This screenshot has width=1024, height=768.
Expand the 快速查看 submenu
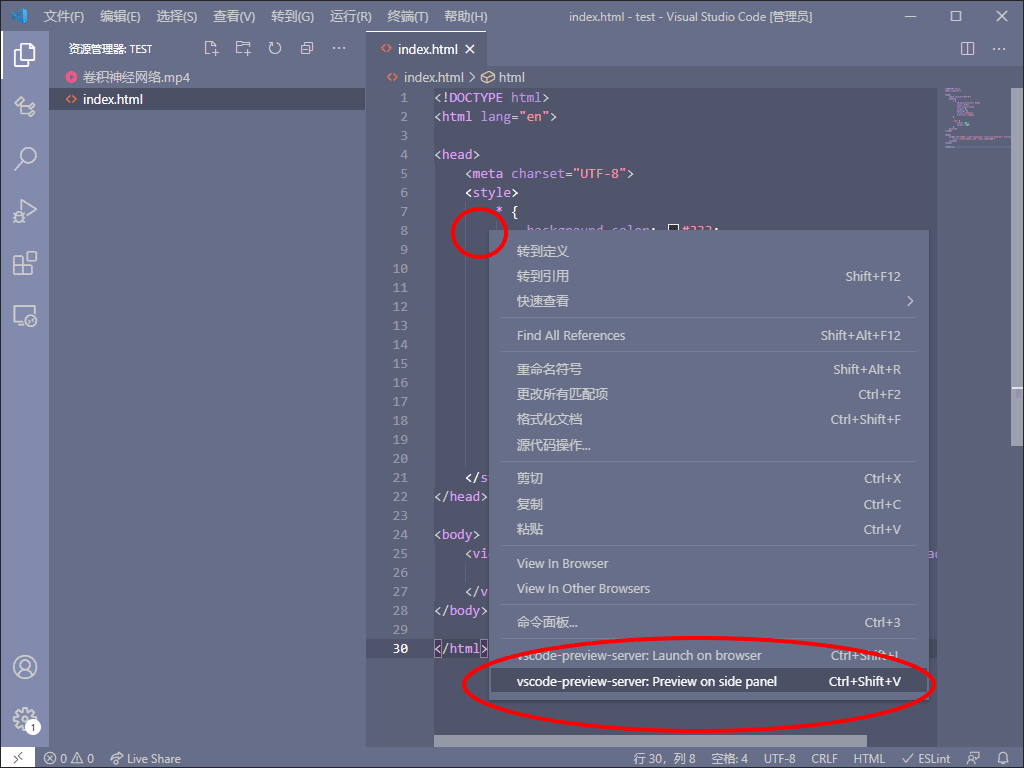click(709, 301)
